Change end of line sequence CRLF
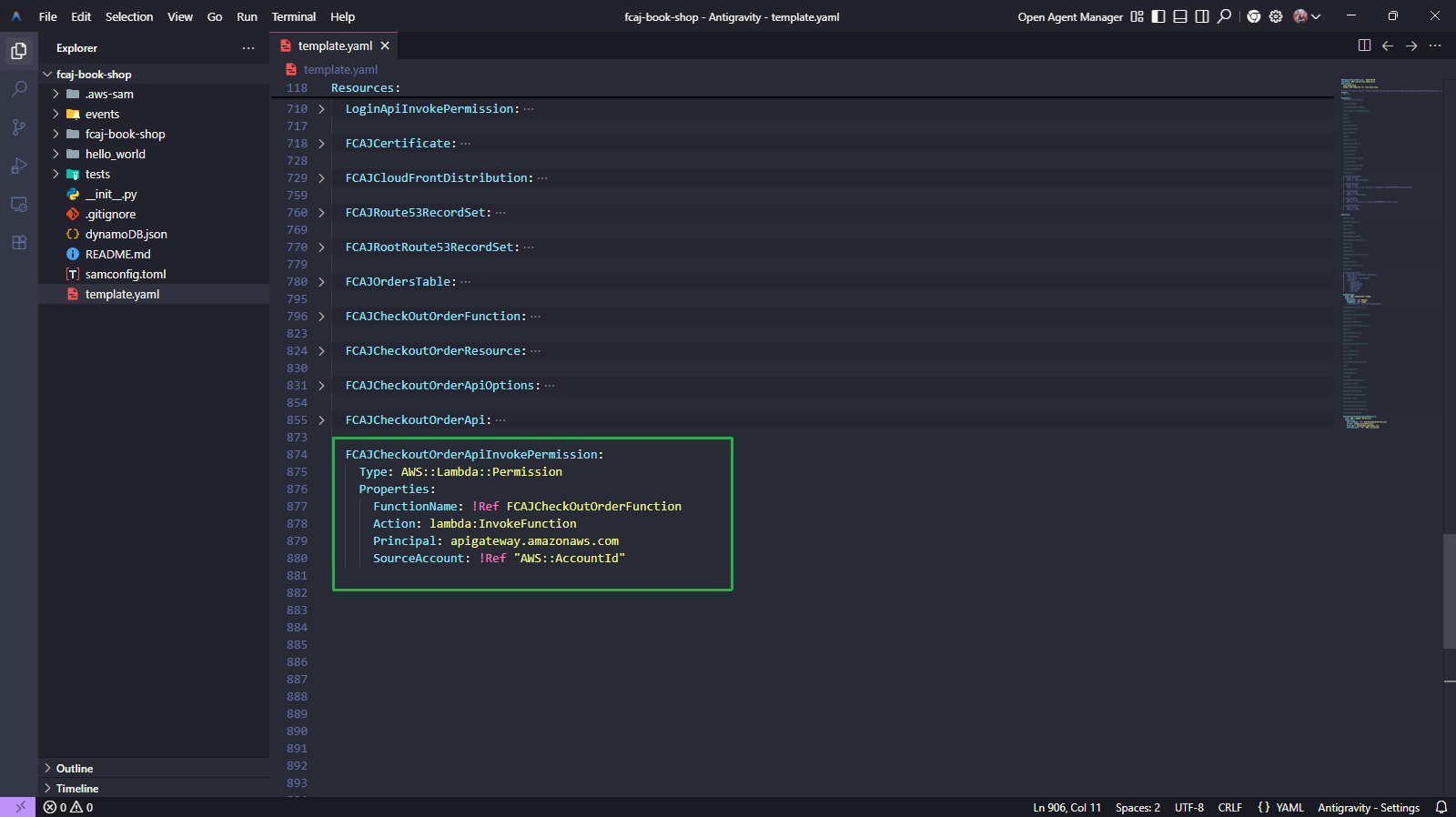 (x=1230, y=807)
